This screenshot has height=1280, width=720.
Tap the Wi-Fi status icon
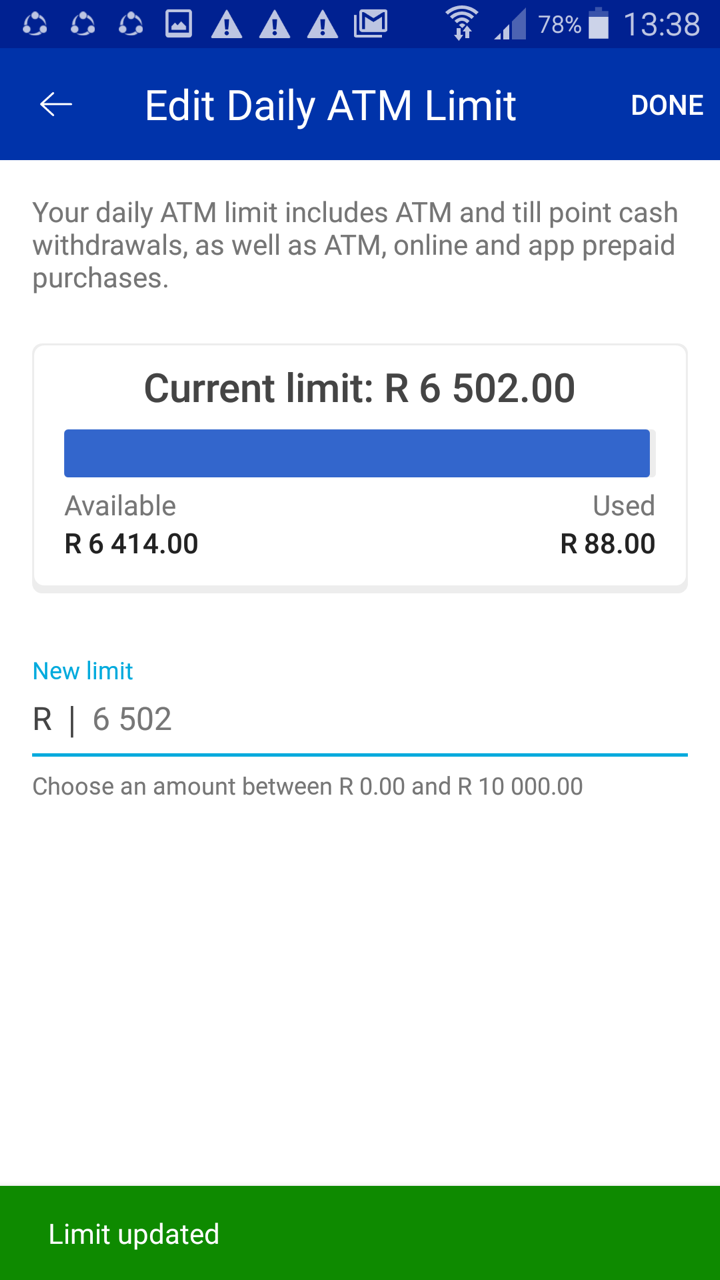pos(462,24)
